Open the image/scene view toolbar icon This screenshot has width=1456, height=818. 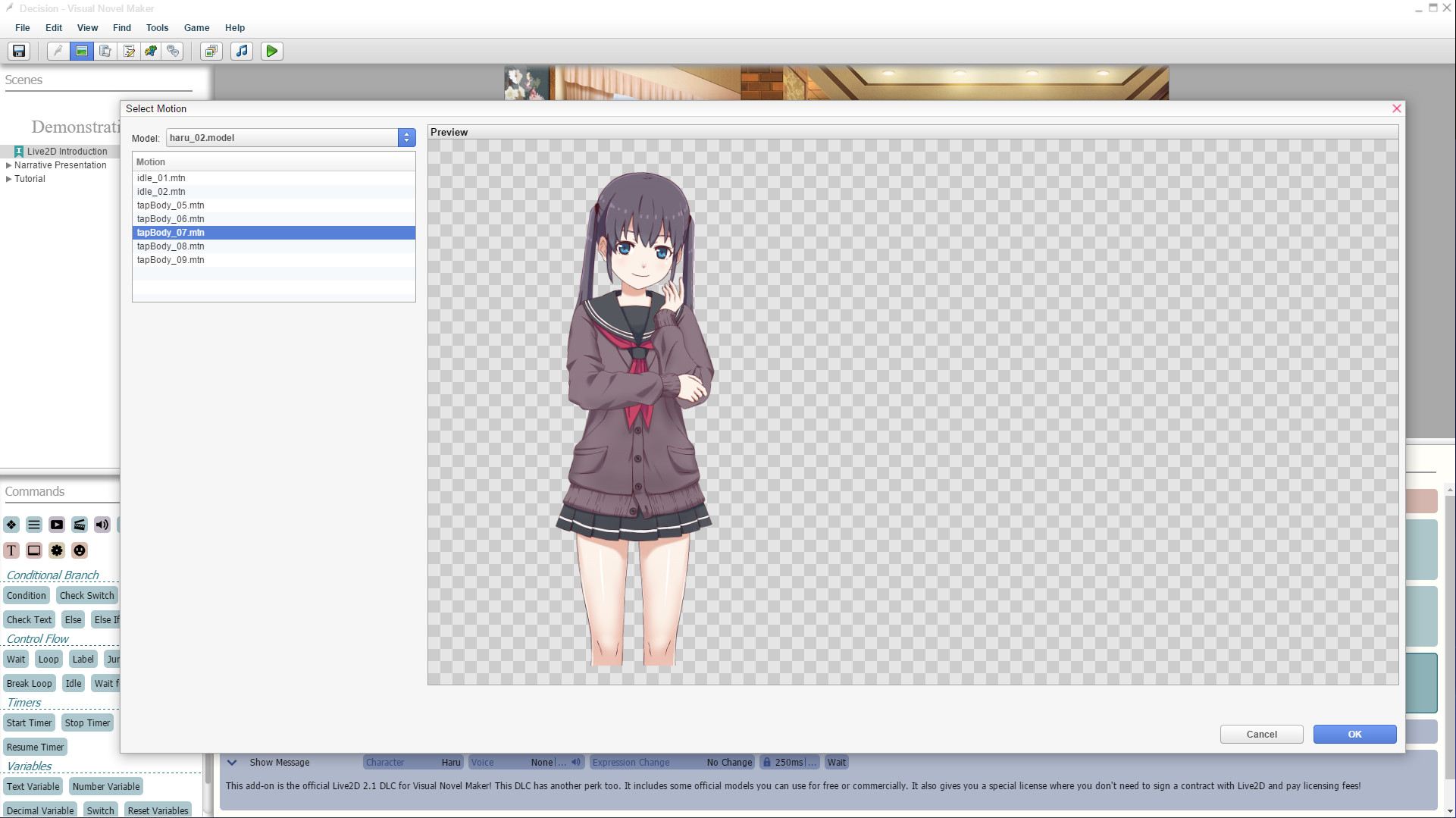tap(80, 51)
